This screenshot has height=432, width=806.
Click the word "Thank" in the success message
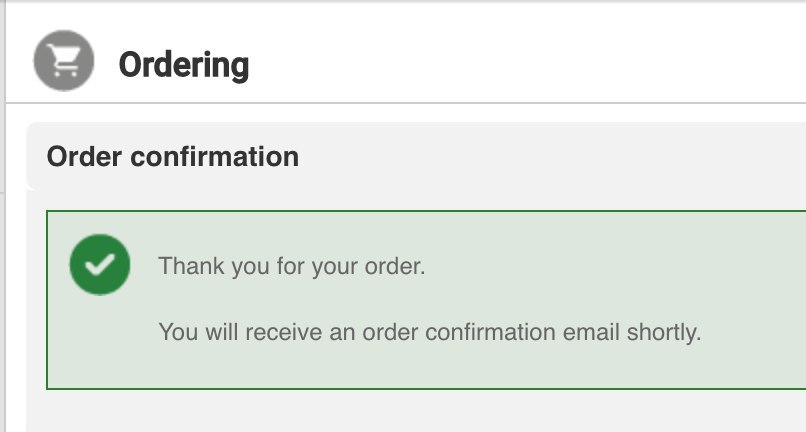point(188,267)
